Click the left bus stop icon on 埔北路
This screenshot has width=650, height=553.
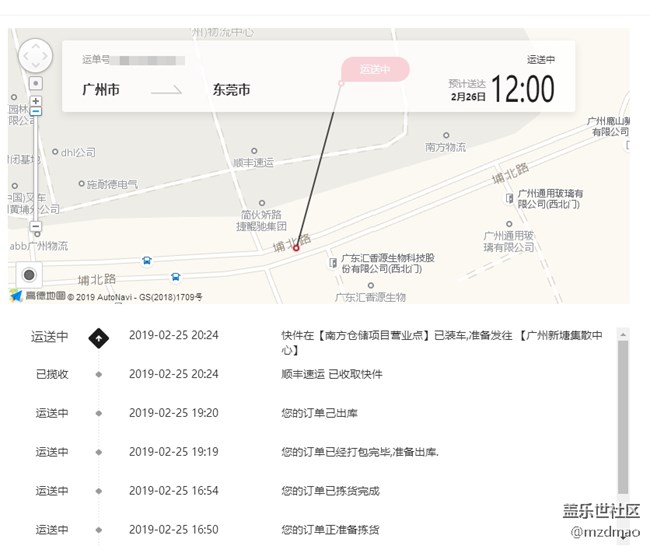point(147,260)
